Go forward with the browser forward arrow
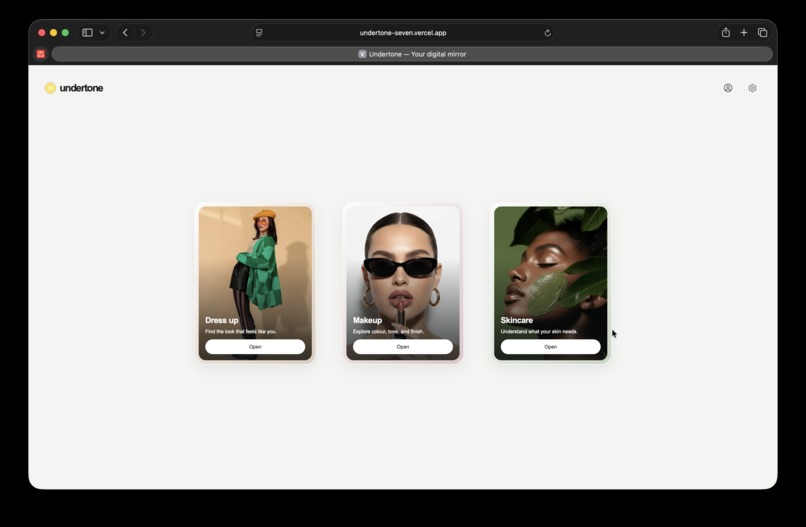The height and width of the screenshot is (527, 806). [x=143, y=32]
